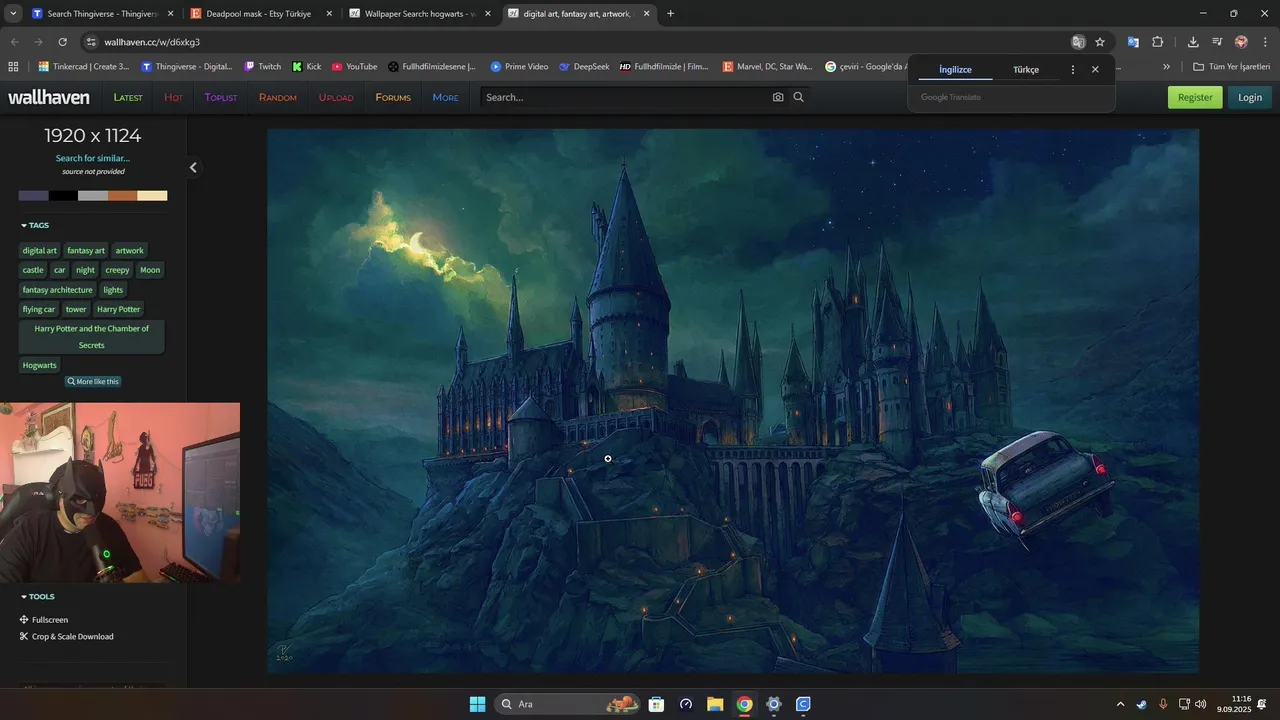Viewport: 1280px width, 720px height.
Task: Click the wallhaven logo
Action: tap(49, 97)
